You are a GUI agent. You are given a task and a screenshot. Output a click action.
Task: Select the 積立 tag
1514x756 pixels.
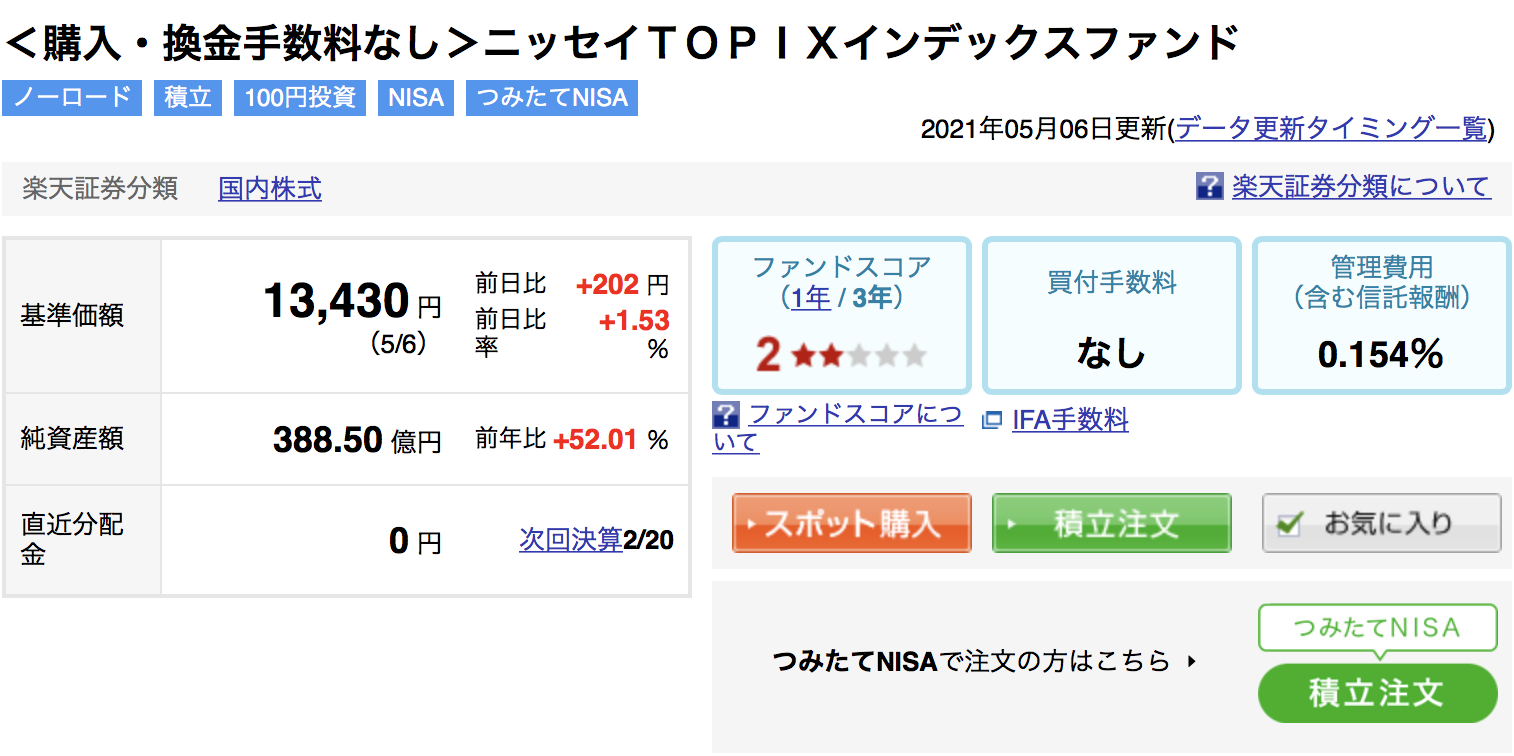(x=188, y=98)
